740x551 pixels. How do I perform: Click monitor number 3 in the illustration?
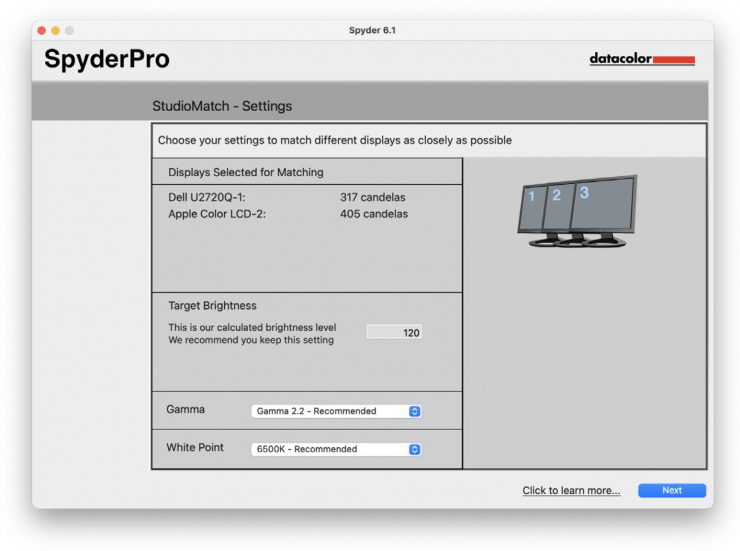(x=600, y=204)
